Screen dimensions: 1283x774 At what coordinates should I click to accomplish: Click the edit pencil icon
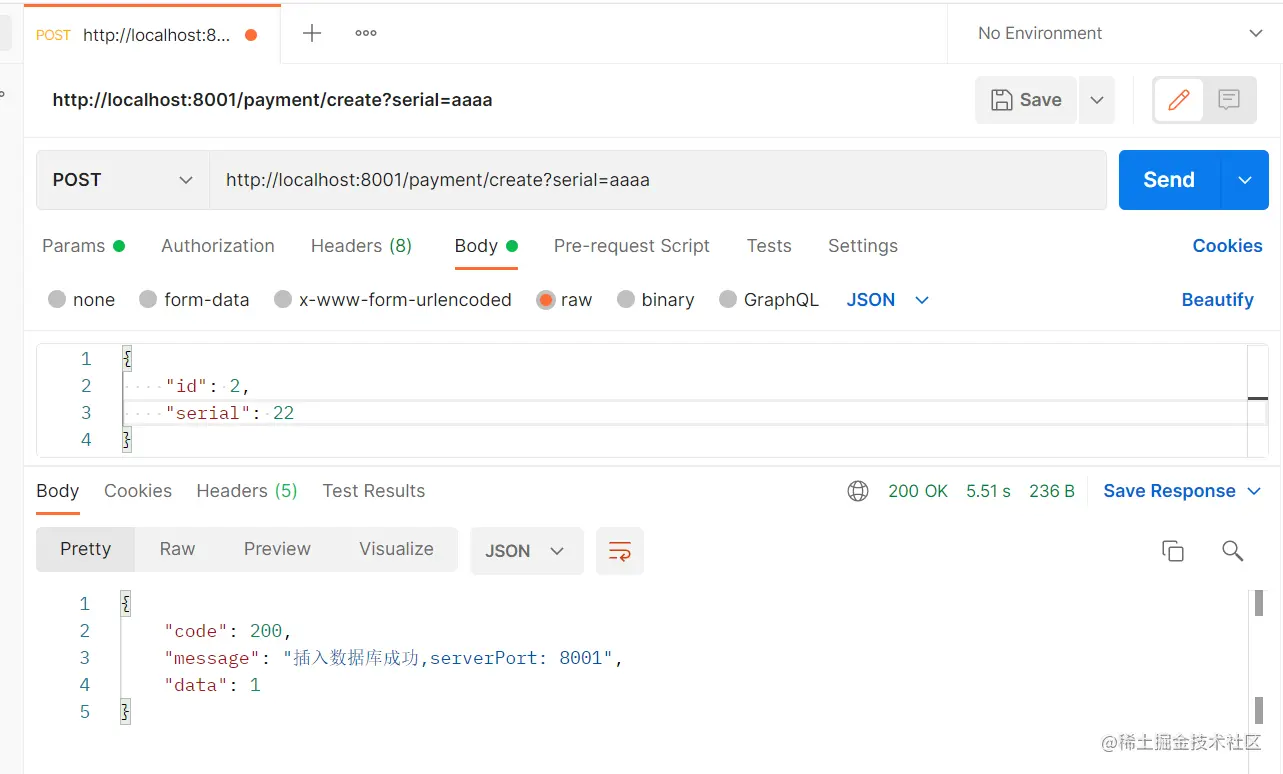click(x=1179, y=99)
